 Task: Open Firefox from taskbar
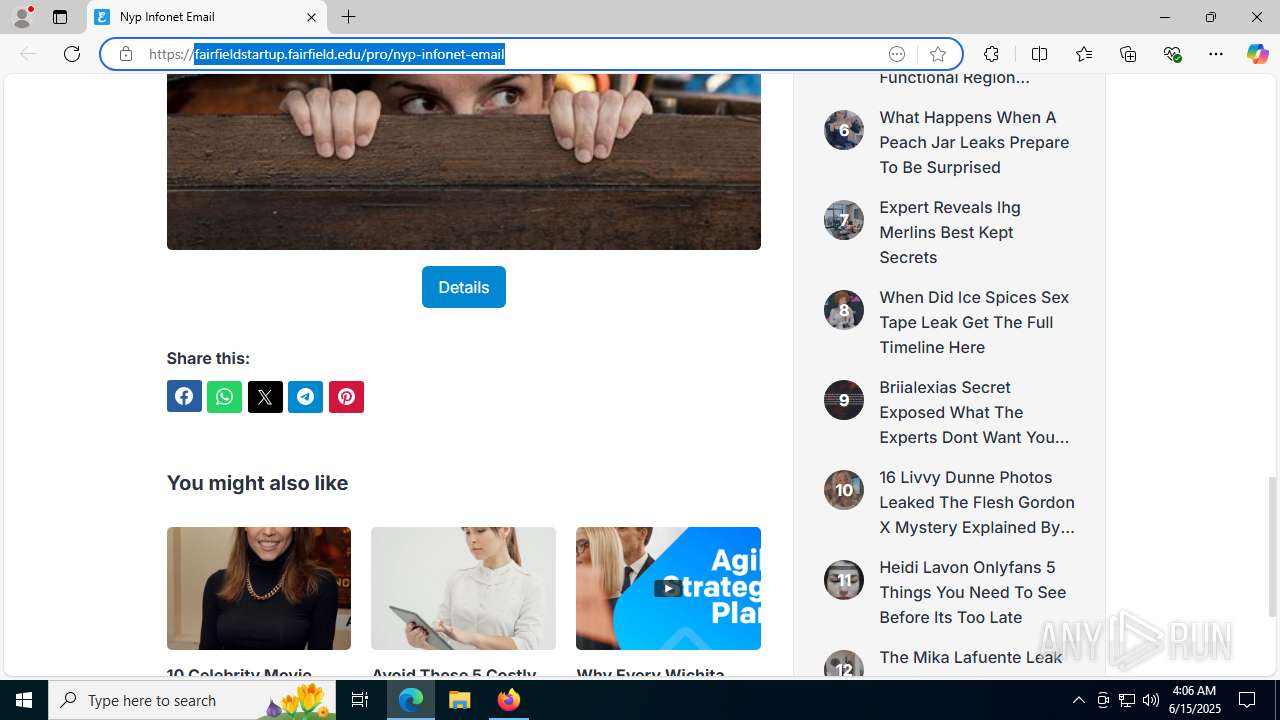pos(509,700)
